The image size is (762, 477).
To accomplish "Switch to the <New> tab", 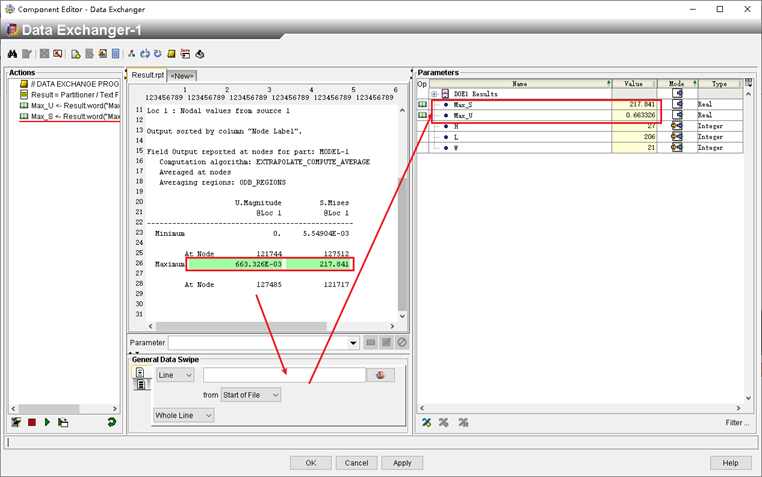I will coord(182,75).
